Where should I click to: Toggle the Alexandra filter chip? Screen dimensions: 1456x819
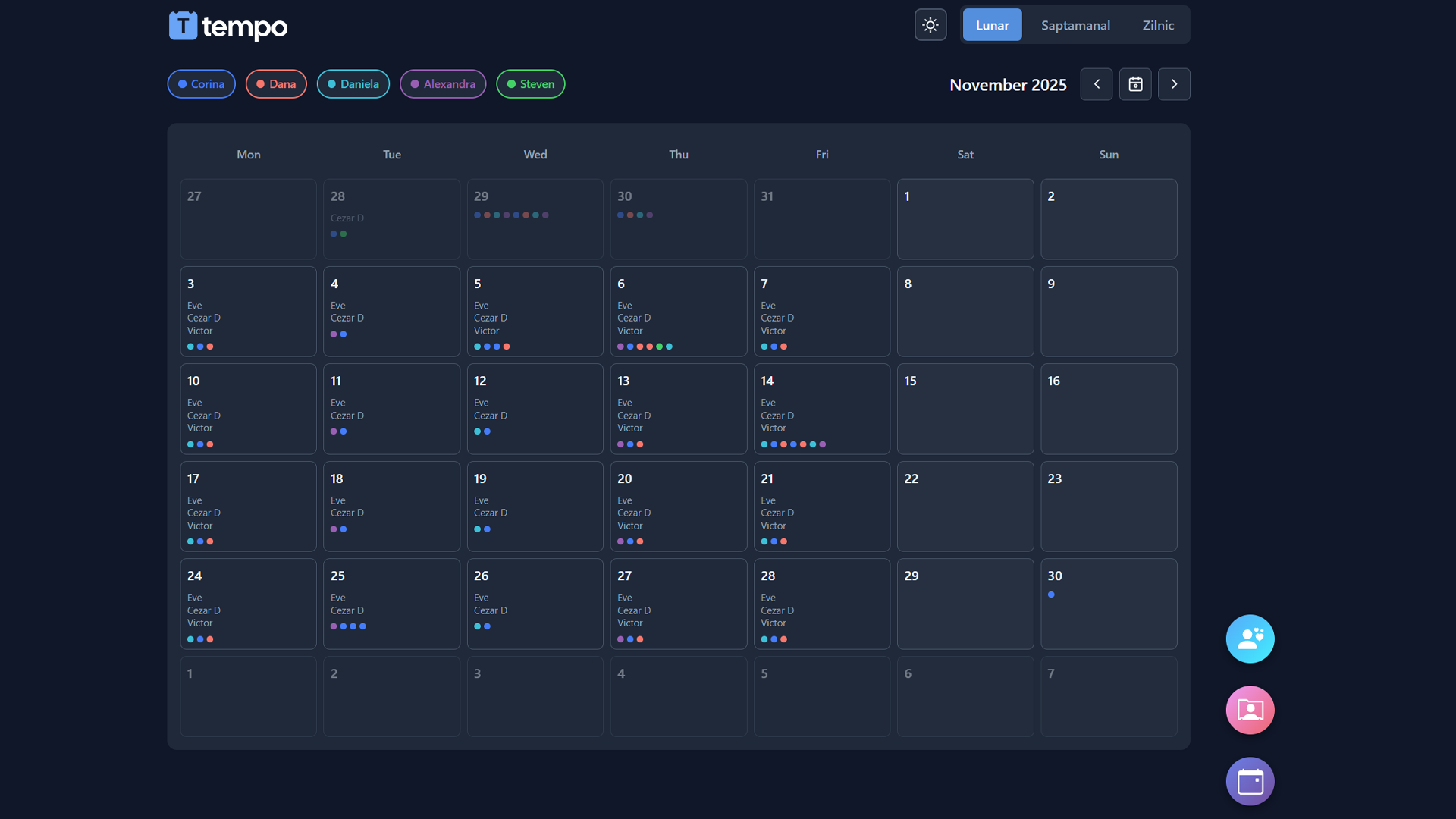click(443, 84)
